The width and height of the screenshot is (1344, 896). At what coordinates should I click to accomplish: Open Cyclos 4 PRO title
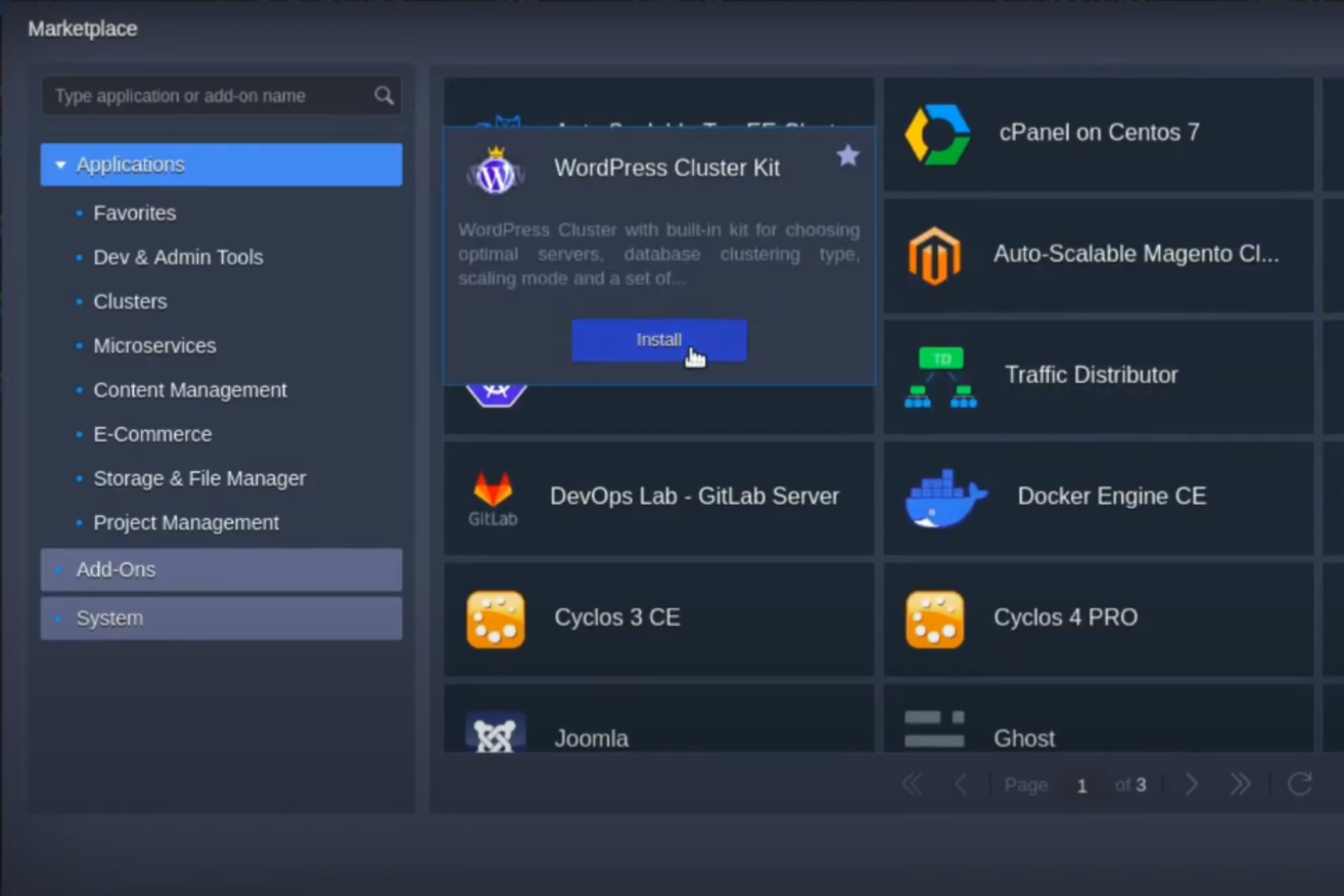click(x=1066, y=617)
